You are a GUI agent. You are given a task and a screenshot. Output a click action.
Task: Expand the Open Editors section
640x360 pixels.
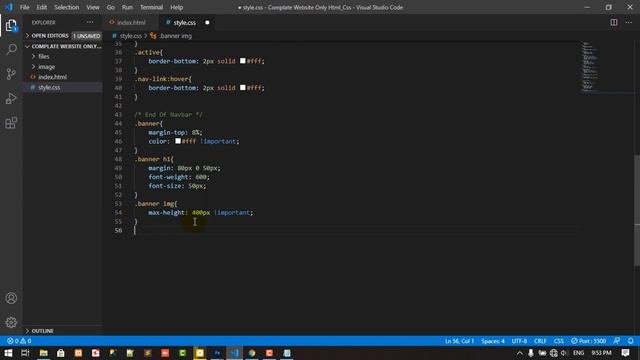point(62,36)
